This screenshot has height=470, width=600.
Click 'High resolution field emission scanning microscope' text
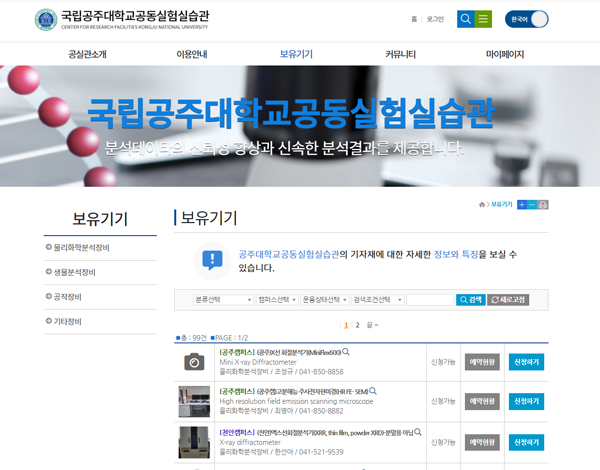[x=296, y=401]
